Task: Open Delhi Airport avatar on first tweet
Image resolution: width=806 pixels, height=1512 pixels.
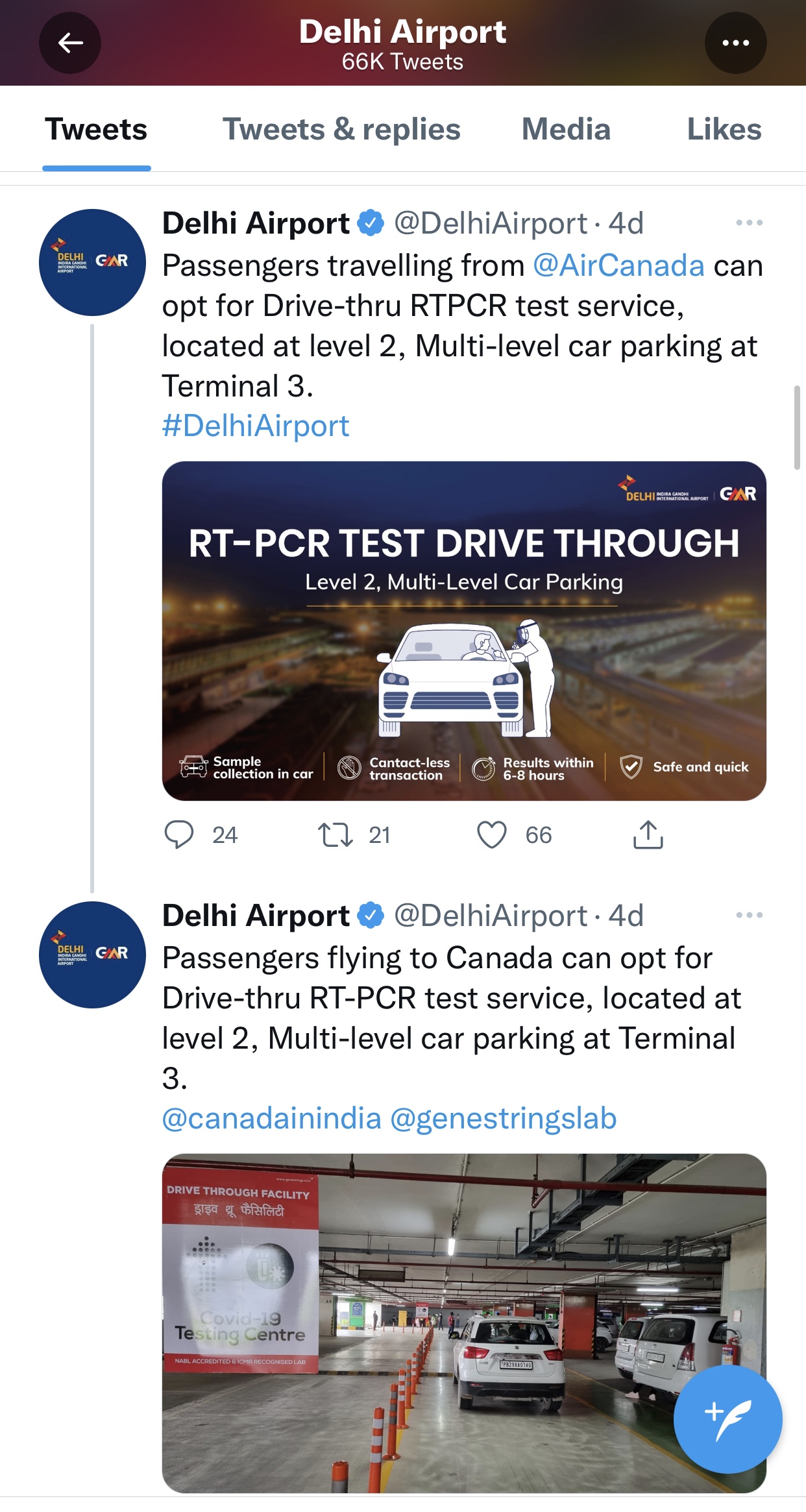Action: tap(92, 262)
